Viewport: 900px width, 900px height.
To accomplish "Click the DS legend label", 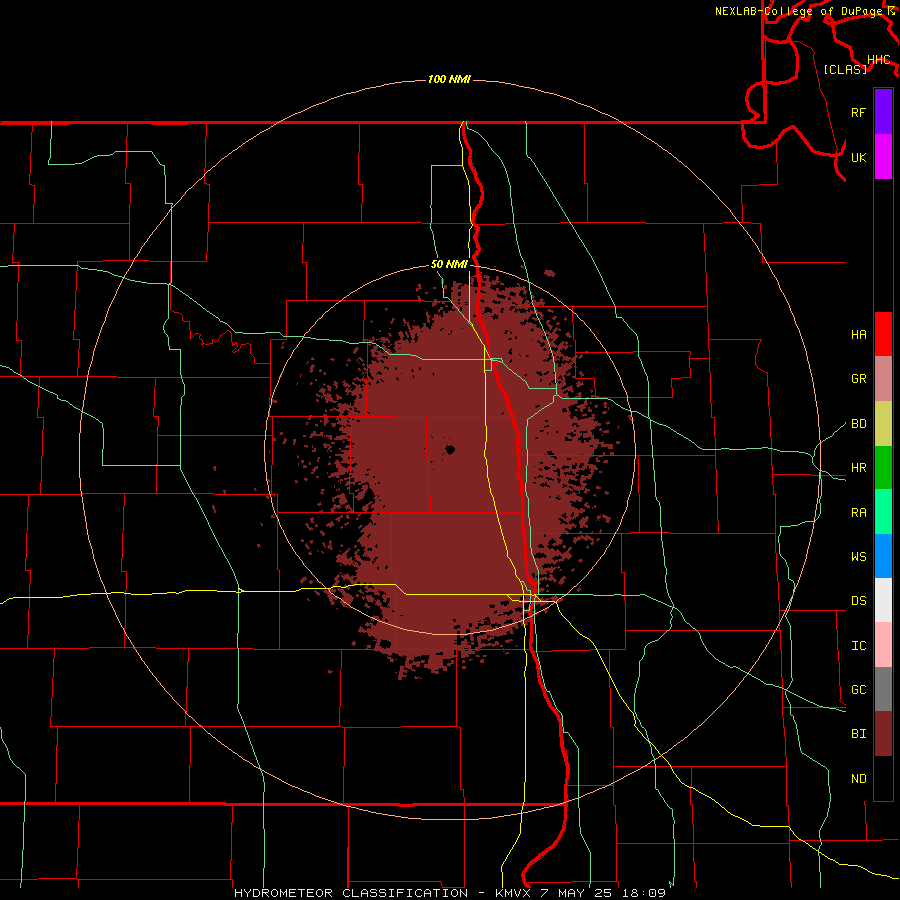I will [x=859, y=601].
